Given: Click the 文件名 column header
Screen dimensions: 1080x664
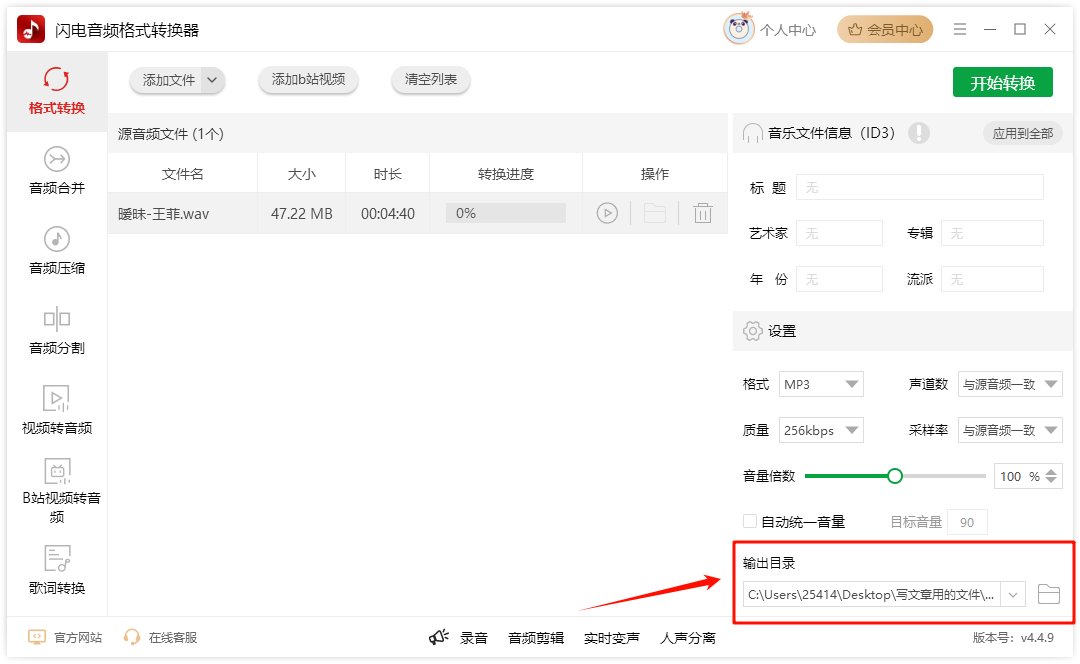Looking at the screenshot, I should [x=183, y=174].
